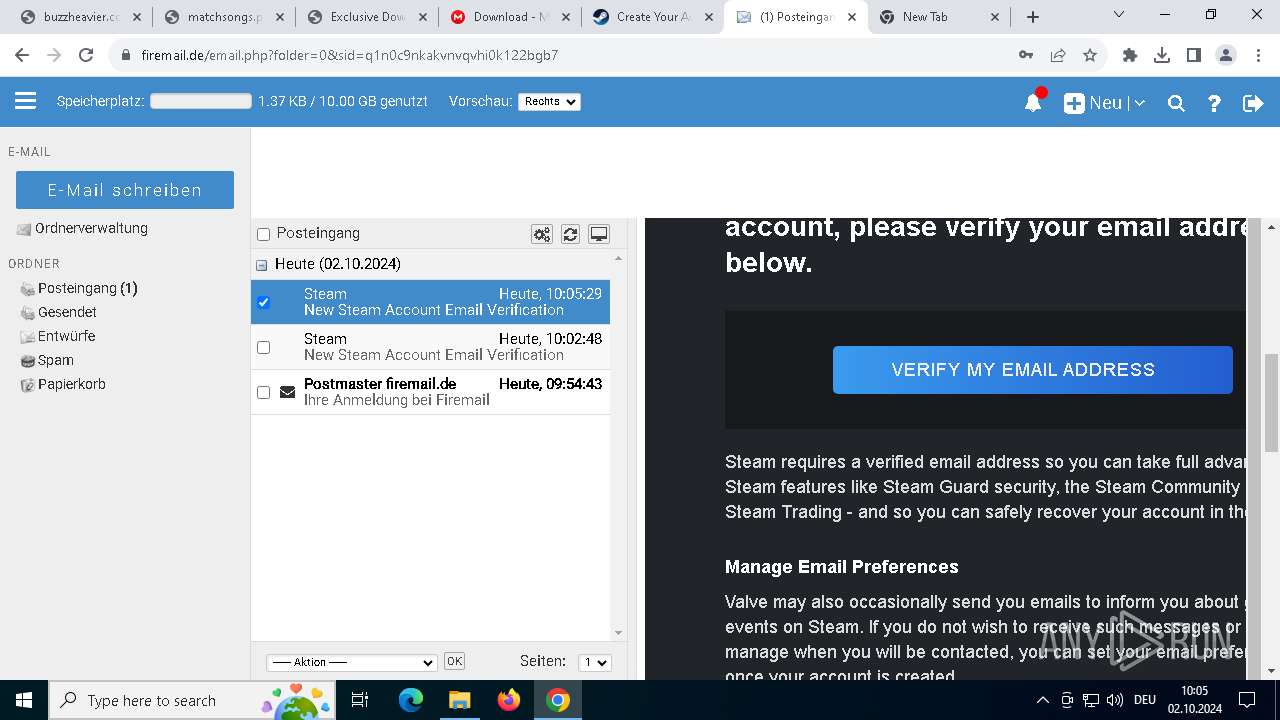Click the OK button next to Aktion

[454, 661]
